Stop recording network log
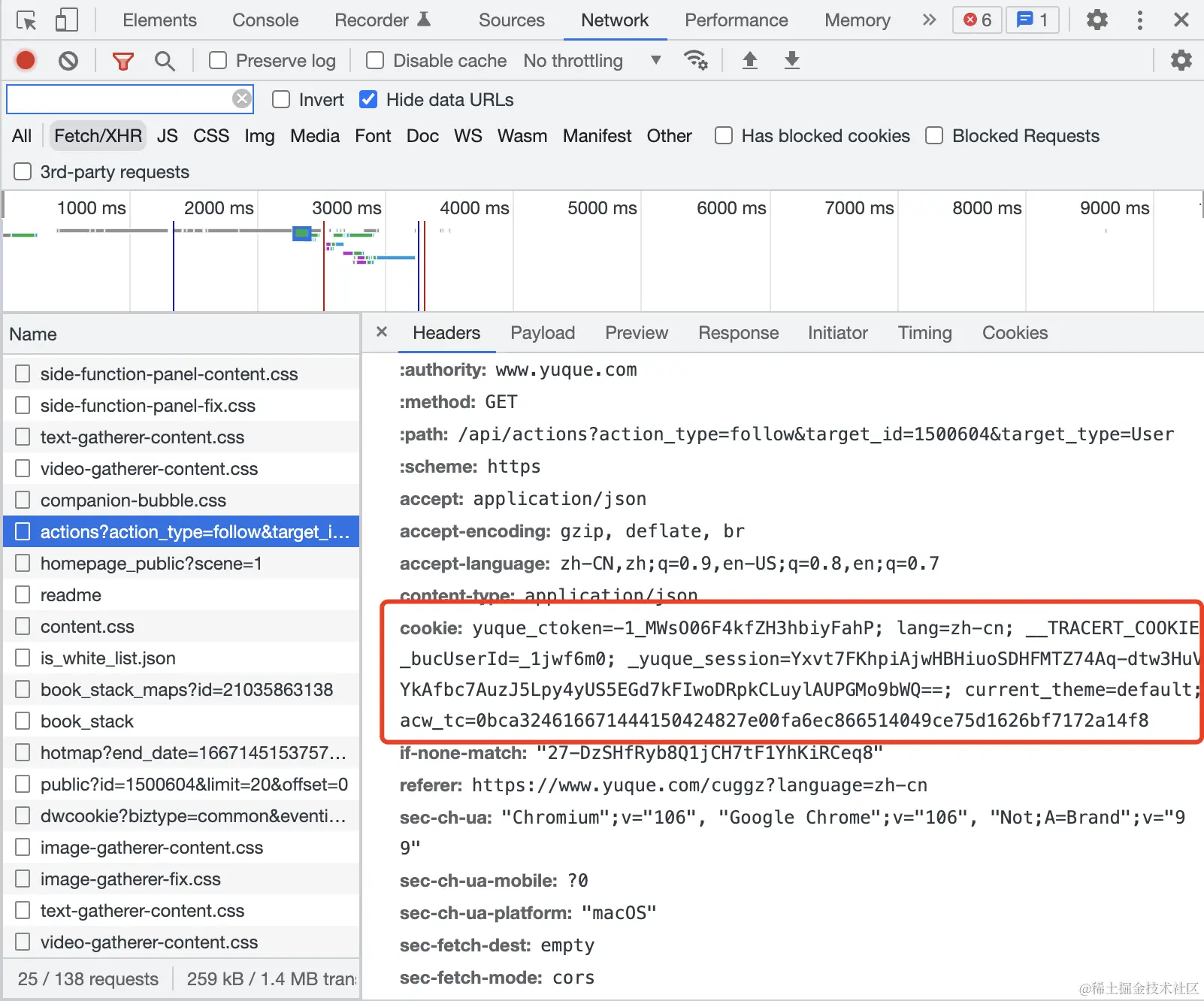The height and width of the screenshot is (1001, 1204). click(26, 60)
